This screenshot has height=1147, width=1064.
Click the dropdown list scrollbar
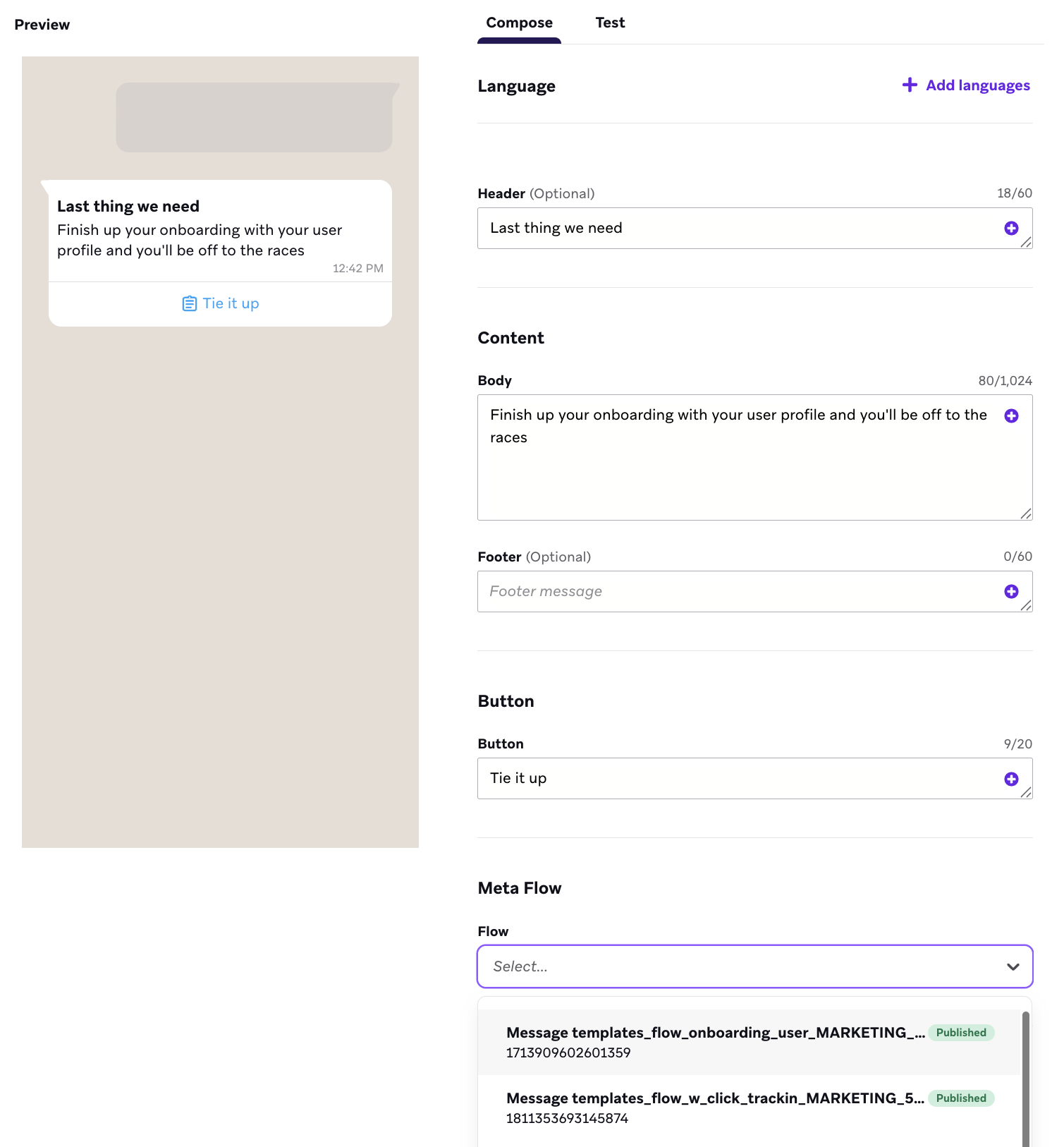coord(1025,1079)
